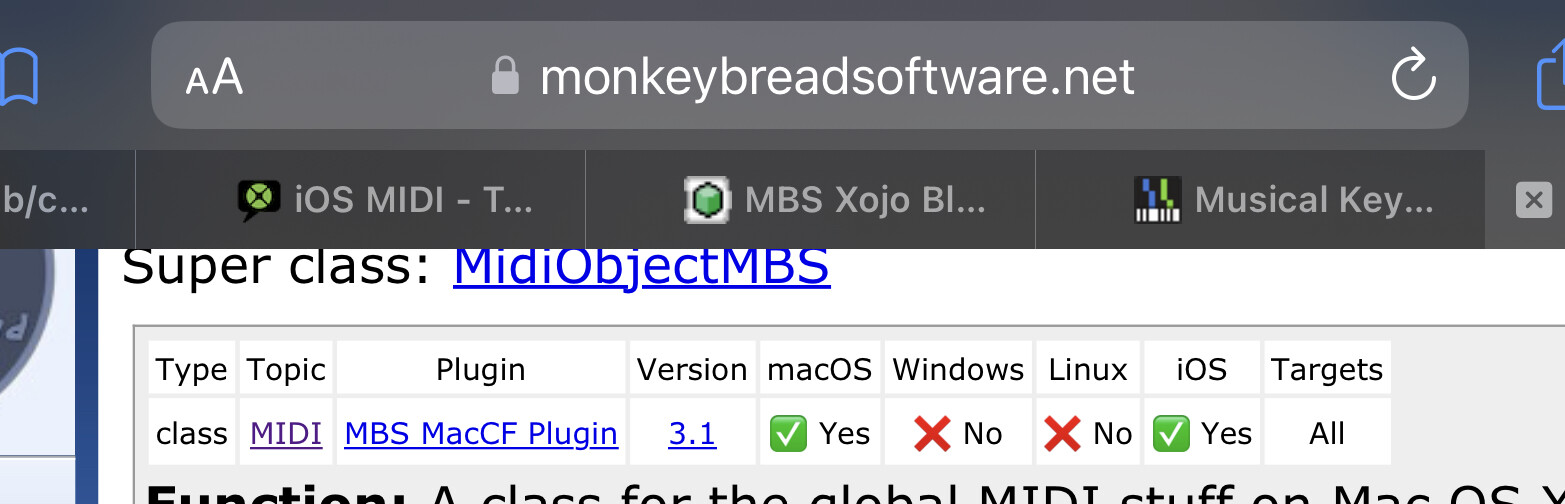Click the green cube MBS tab favicon
This screenshot has width=1565, height=504.
pyautogui.click(x=708, y=200)
